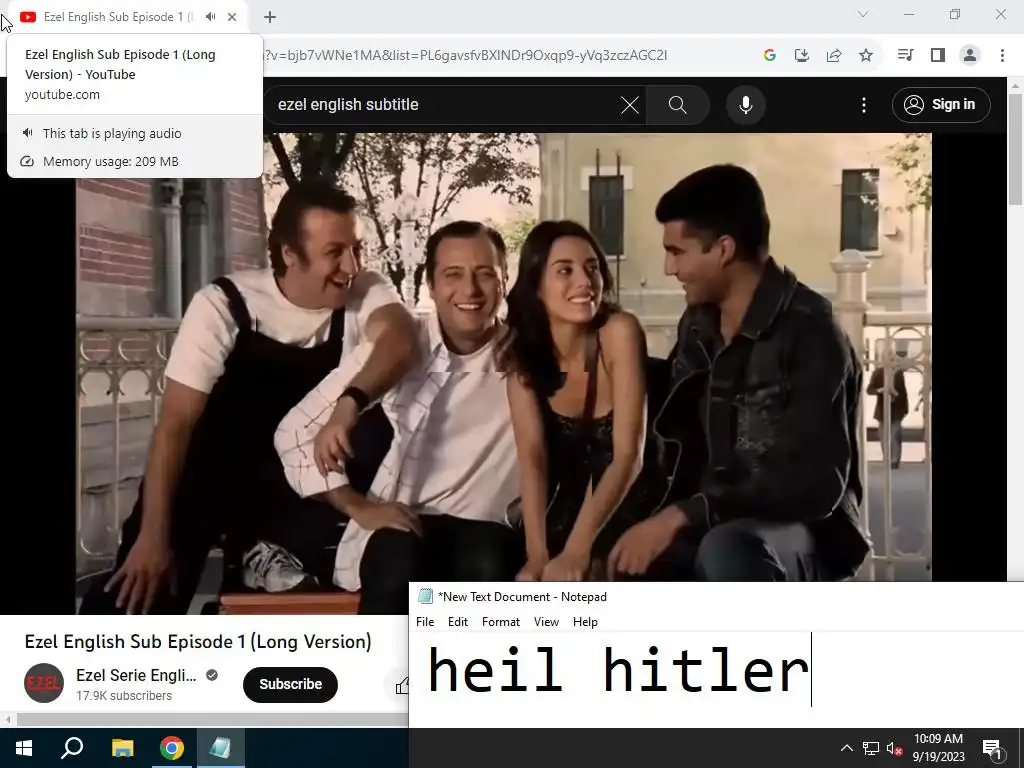Click the Google icon in the address bar
The image size is (1024, 768).
(x=770, y=56)
